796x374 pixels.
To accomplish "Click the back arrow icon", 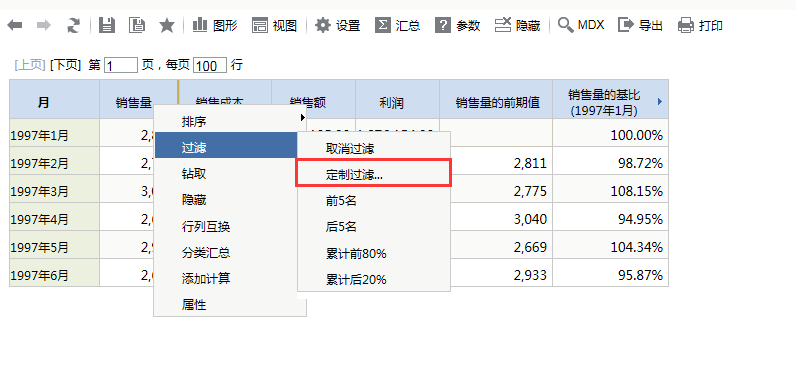I will tap(15, 25).
